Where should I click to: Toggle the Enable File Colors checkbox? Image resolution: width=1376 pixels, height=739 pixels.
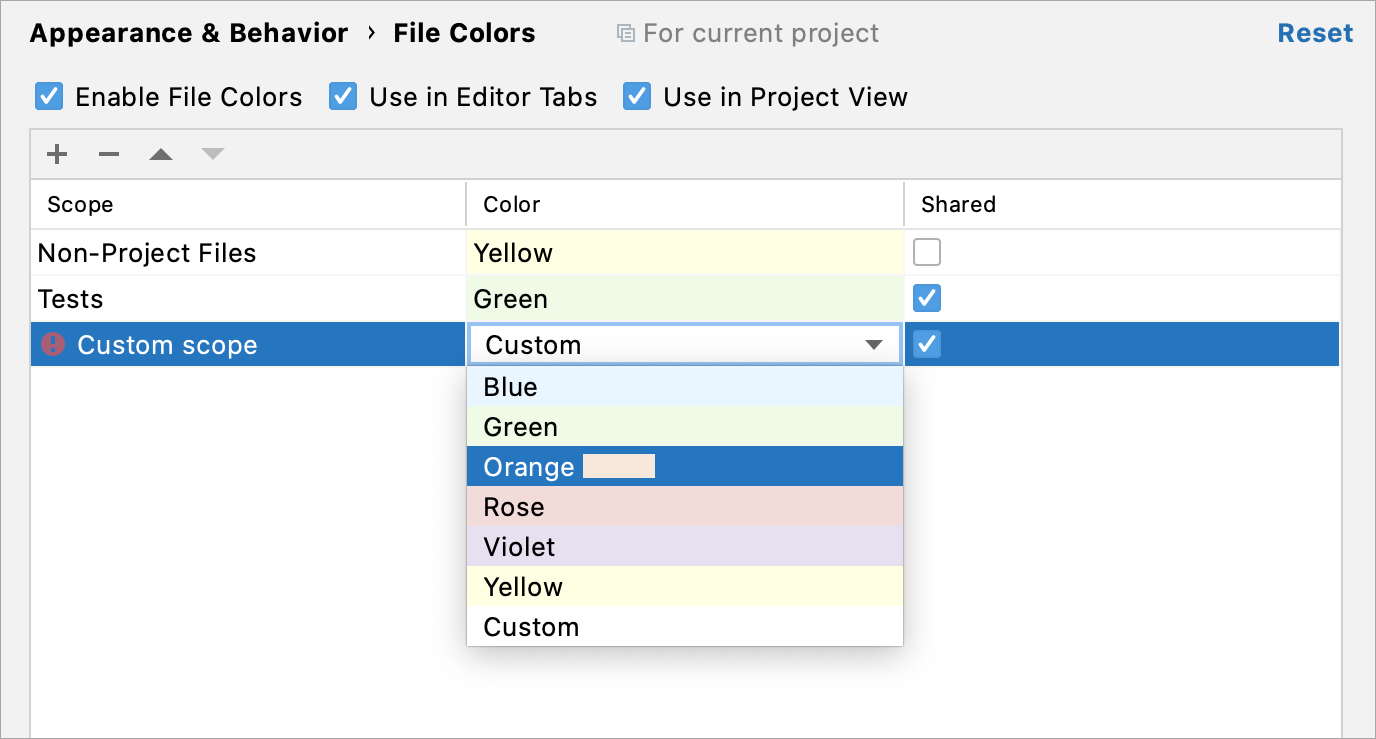click(x=49, y=97)
